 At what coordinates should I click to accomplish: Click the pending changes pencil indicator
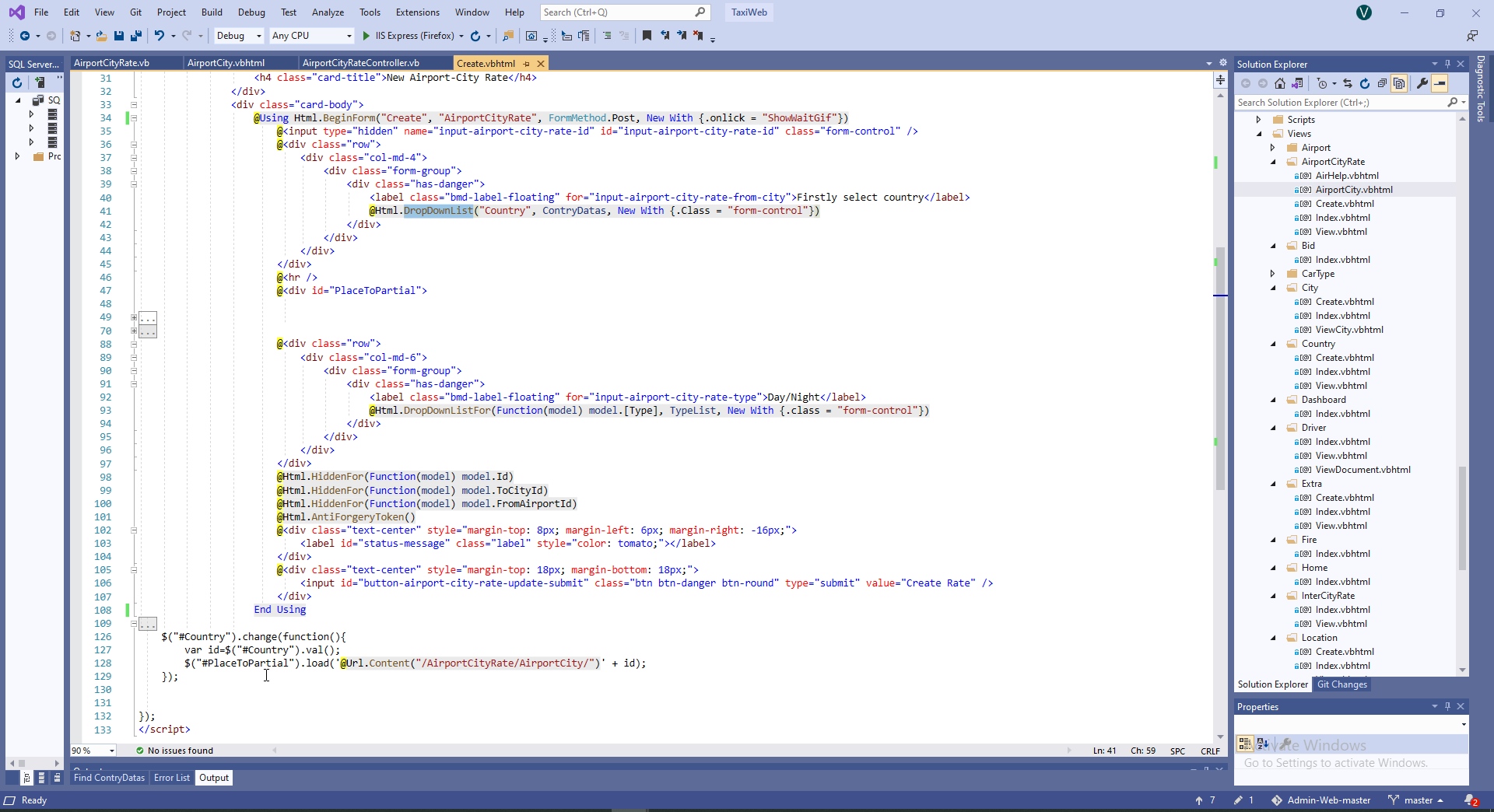[1243, 800]
